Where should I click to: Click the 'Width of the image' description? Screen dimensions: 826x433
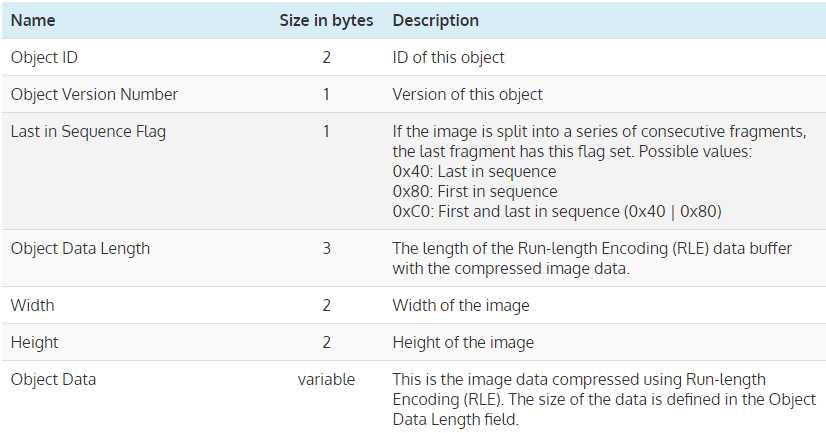461,305
